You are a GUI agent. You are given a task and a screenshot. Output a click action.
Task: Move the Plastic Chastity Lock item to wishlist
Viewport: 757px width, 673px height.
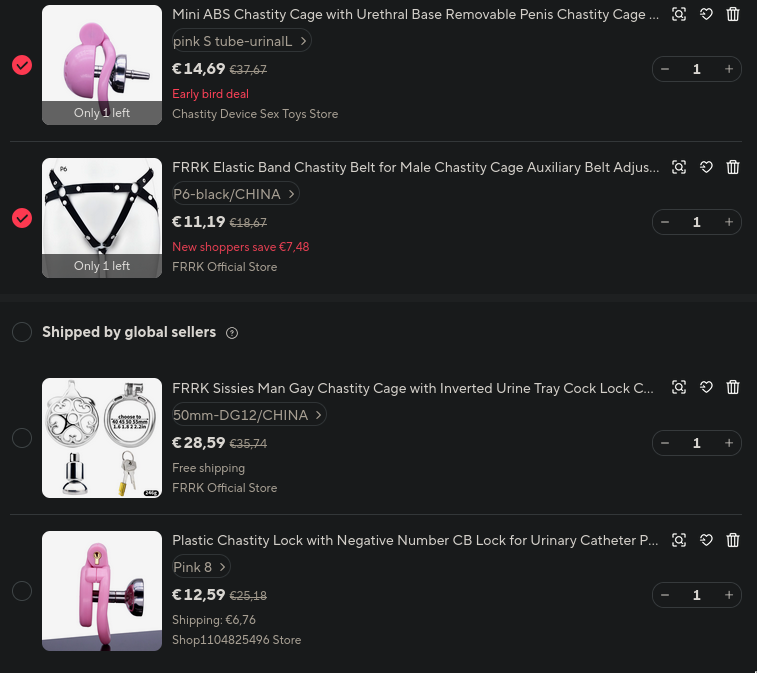pos(706,540)
